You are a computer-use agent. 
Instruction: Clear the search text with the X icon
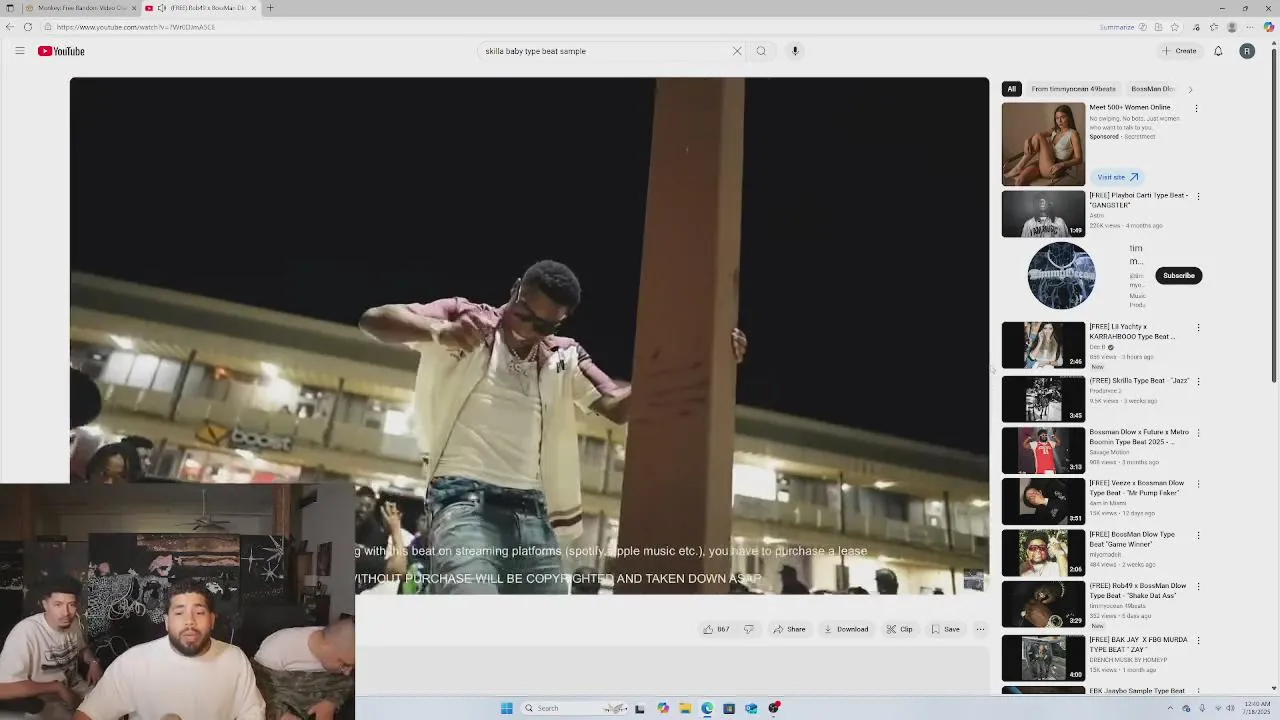[x=737, y=51]
